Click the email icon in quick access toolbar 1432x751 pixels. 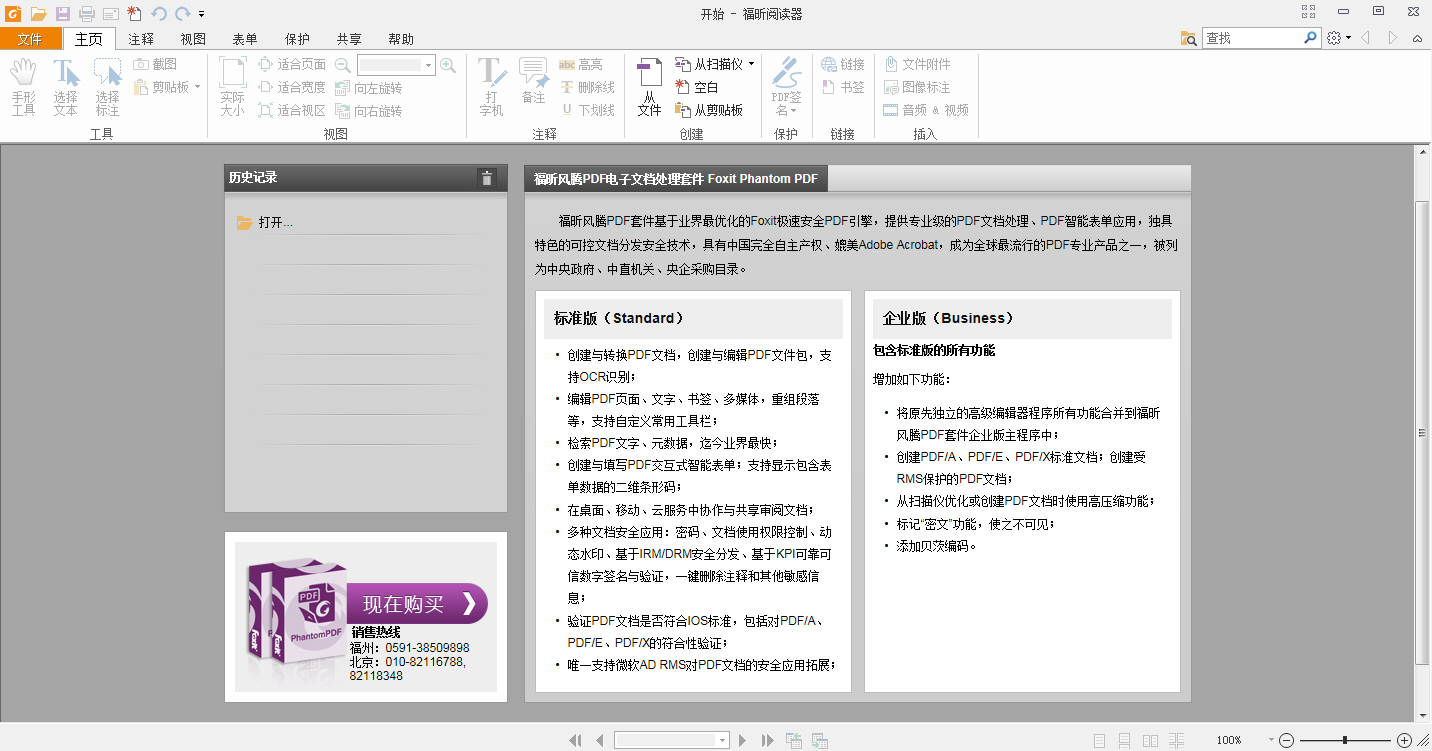(110, 14)
